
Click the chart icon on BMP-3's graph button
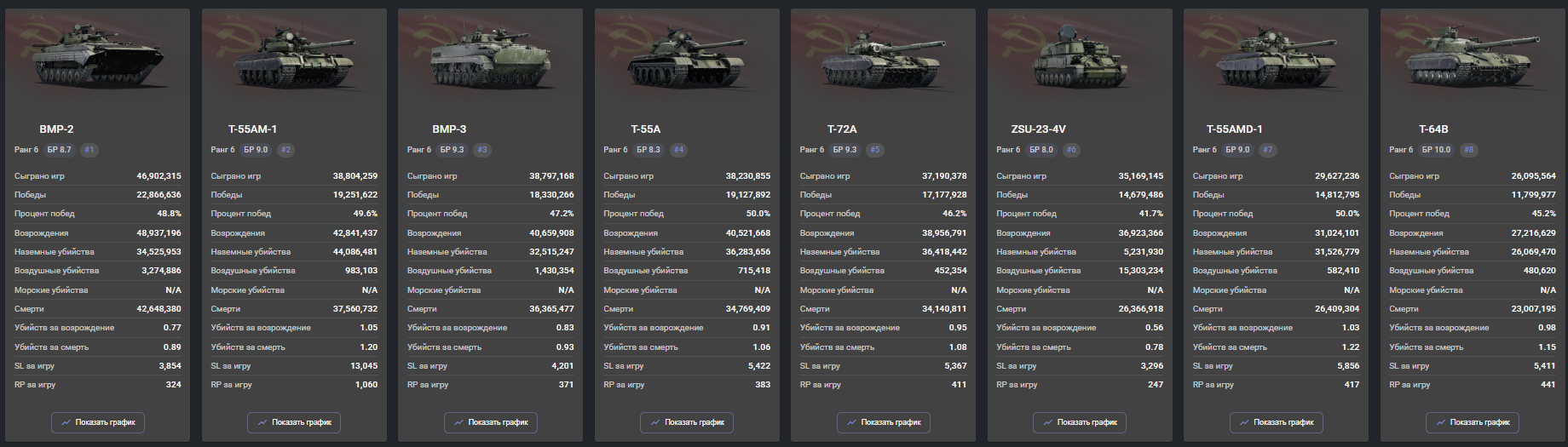[x=459, y=422]
